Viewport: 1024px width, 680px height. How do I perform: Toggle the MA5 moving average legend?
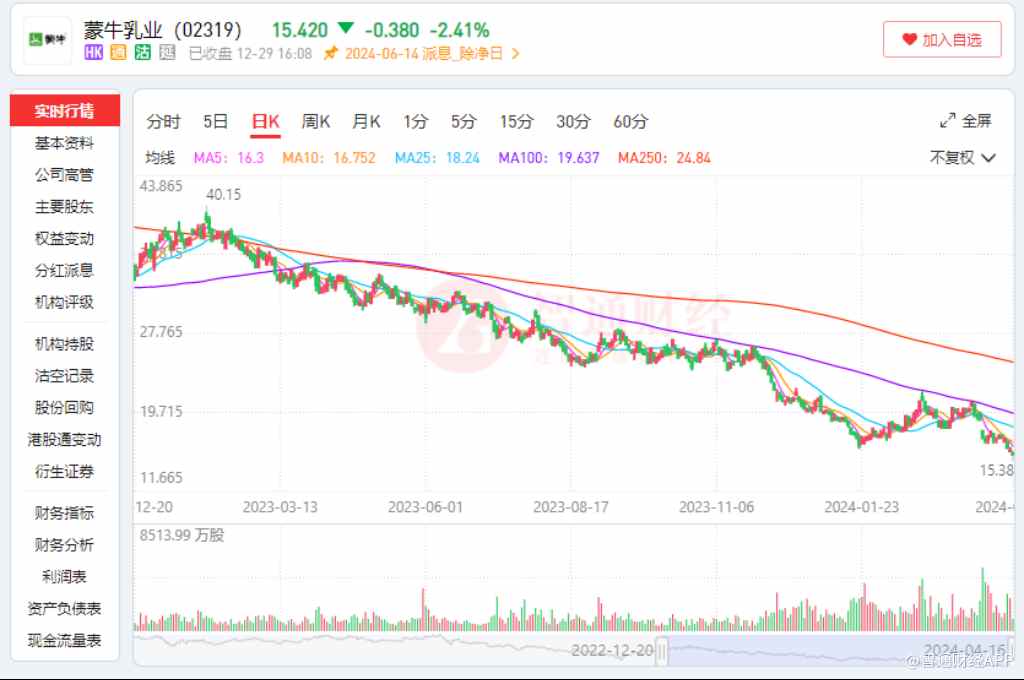(228, 157)
